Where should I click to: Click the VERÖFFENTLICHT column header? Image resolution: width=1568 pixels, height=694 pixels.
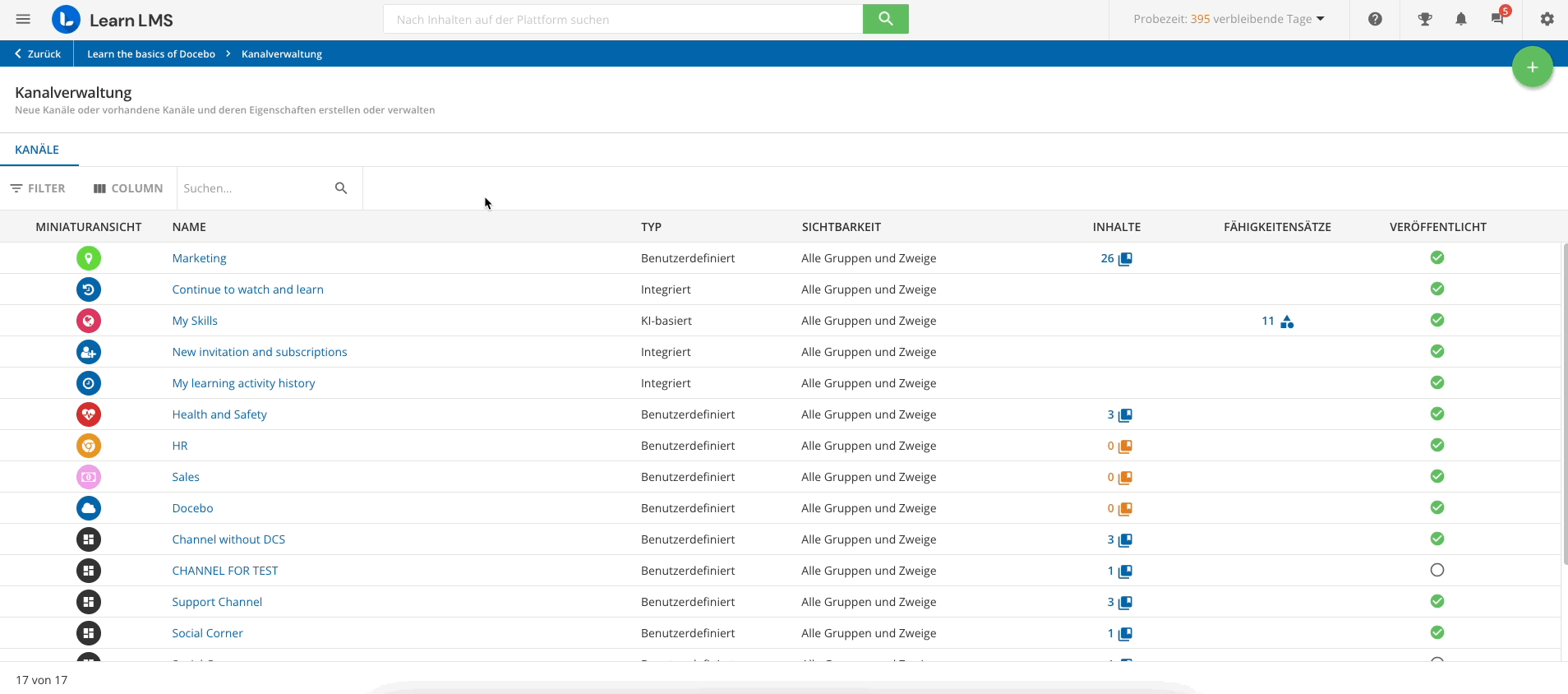point(1437,227)
